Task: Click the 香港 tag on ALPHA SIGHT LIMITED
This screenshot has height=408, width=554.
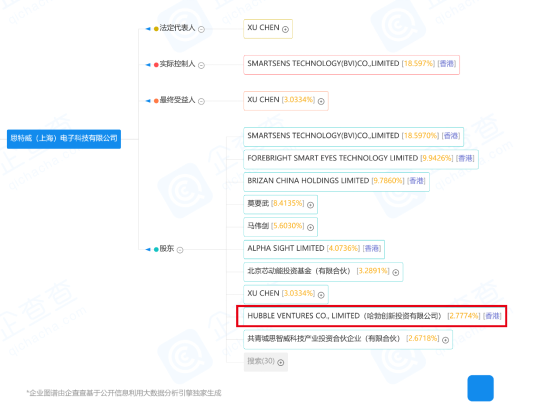Action: (x=372, y=248)
